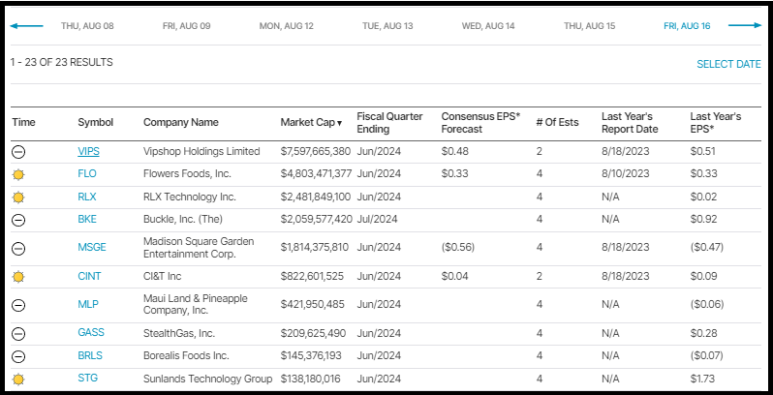Select the FRI, AUG 09 date tab

[186, 26]
